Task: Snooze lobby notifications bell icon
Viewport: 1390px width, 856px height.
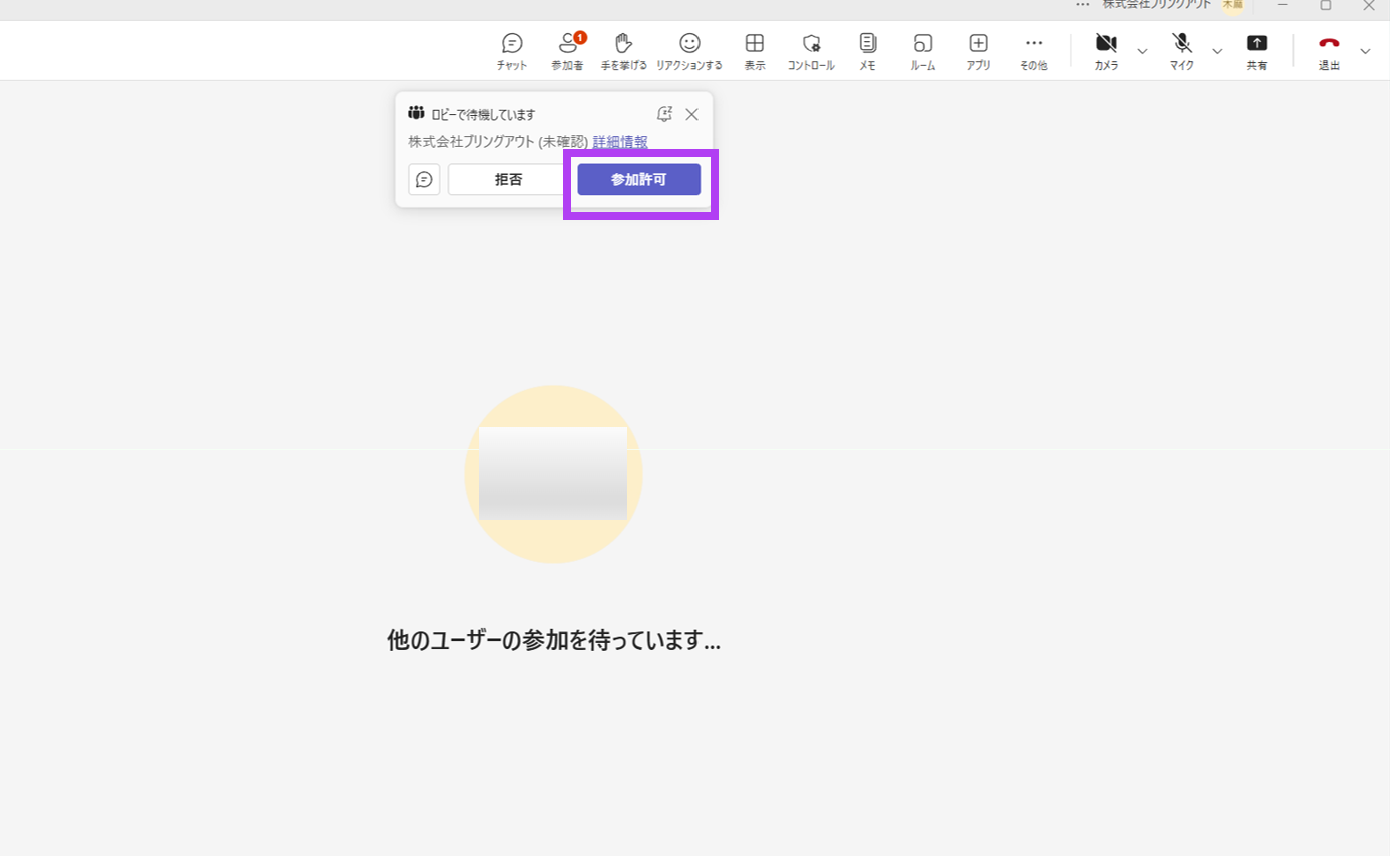Action: [x=664, y=114]
